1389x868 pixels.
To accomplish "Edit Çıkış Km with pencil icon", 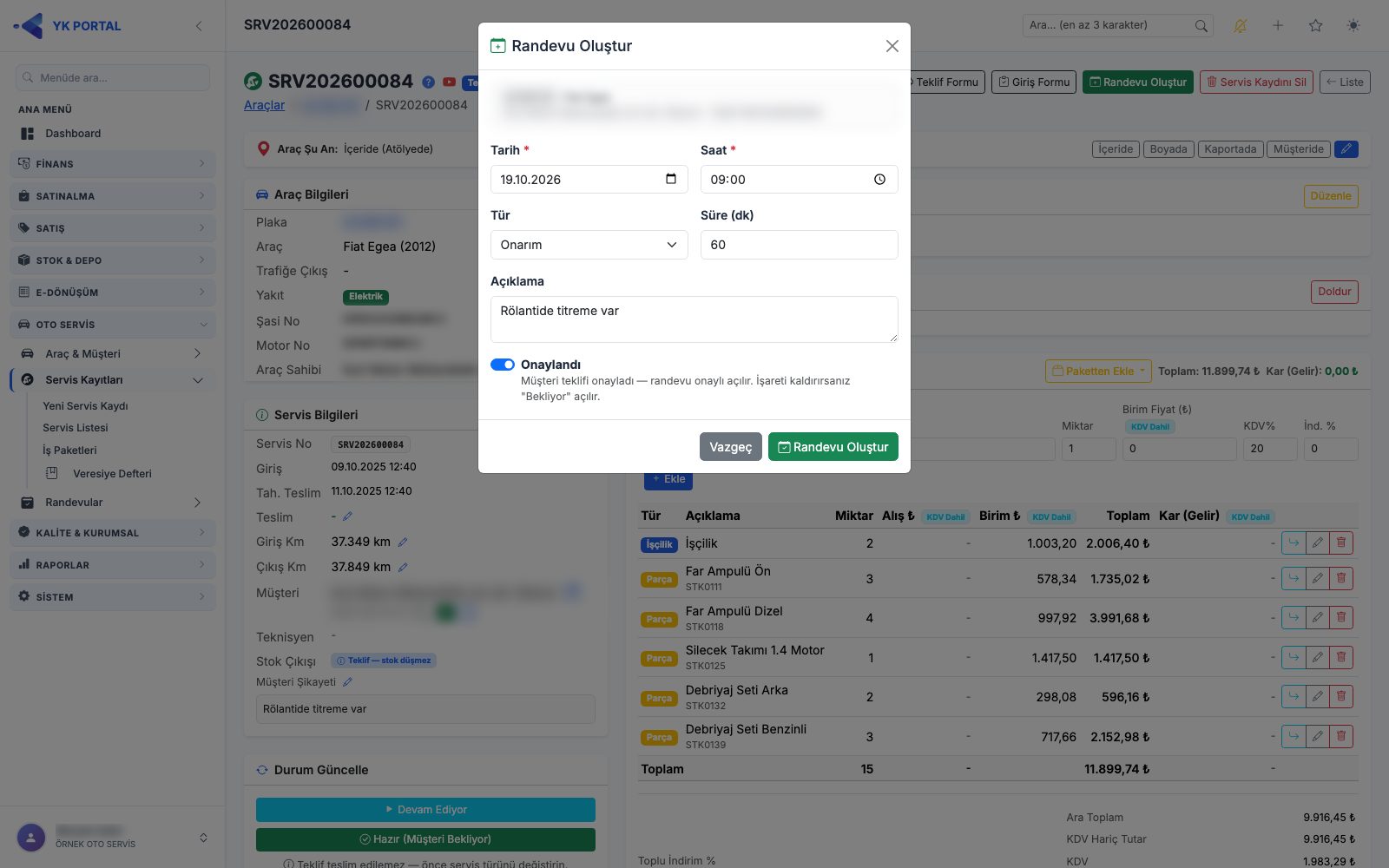I will [403, 567].
